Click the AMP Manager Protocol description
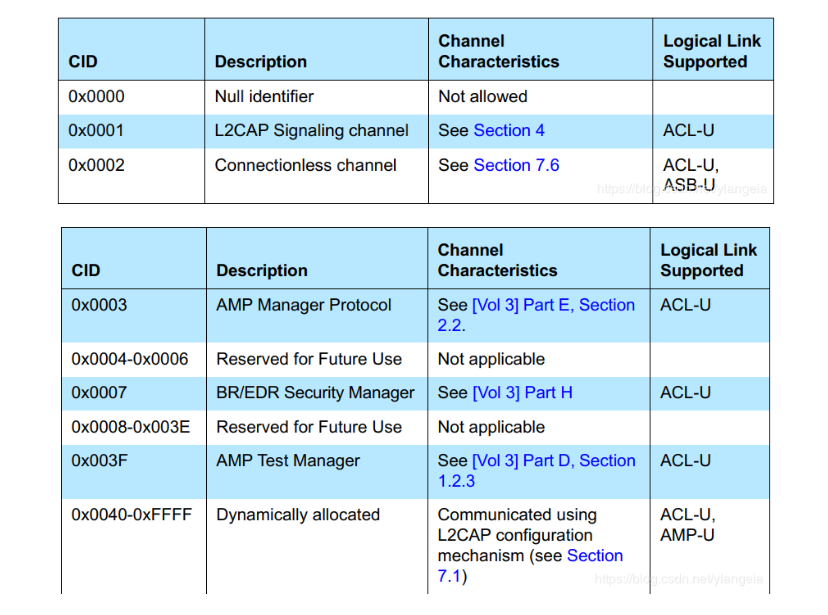The width and height of the screenshot is (828, 615). pos(304,305)
